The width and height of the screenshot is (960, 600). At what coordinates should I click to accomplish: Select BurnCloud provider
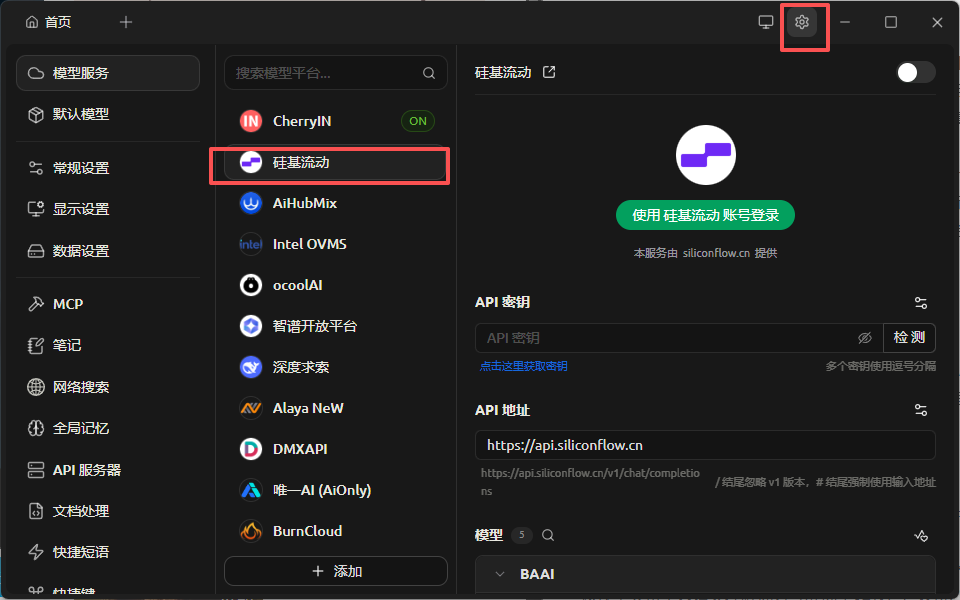pos(336,531)
